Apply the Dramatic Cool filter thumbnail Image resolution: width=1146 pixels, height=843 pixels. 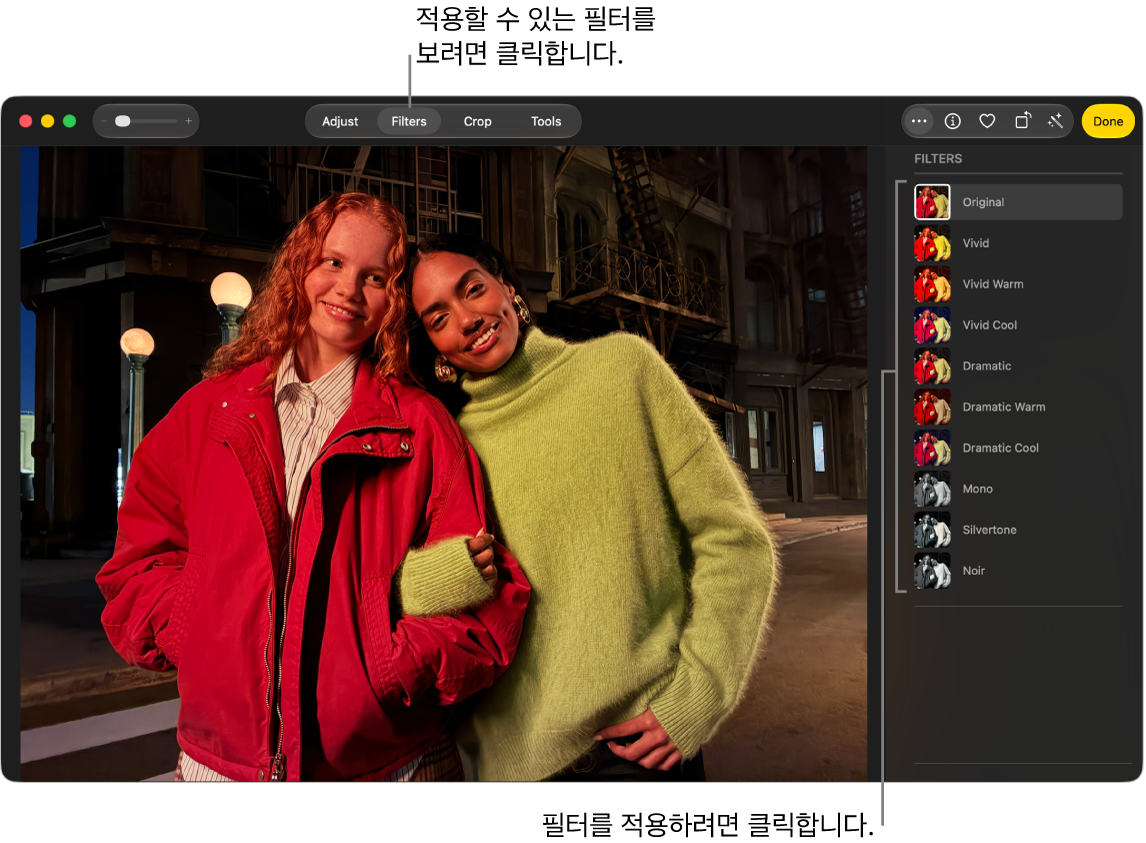pos(932,447)
